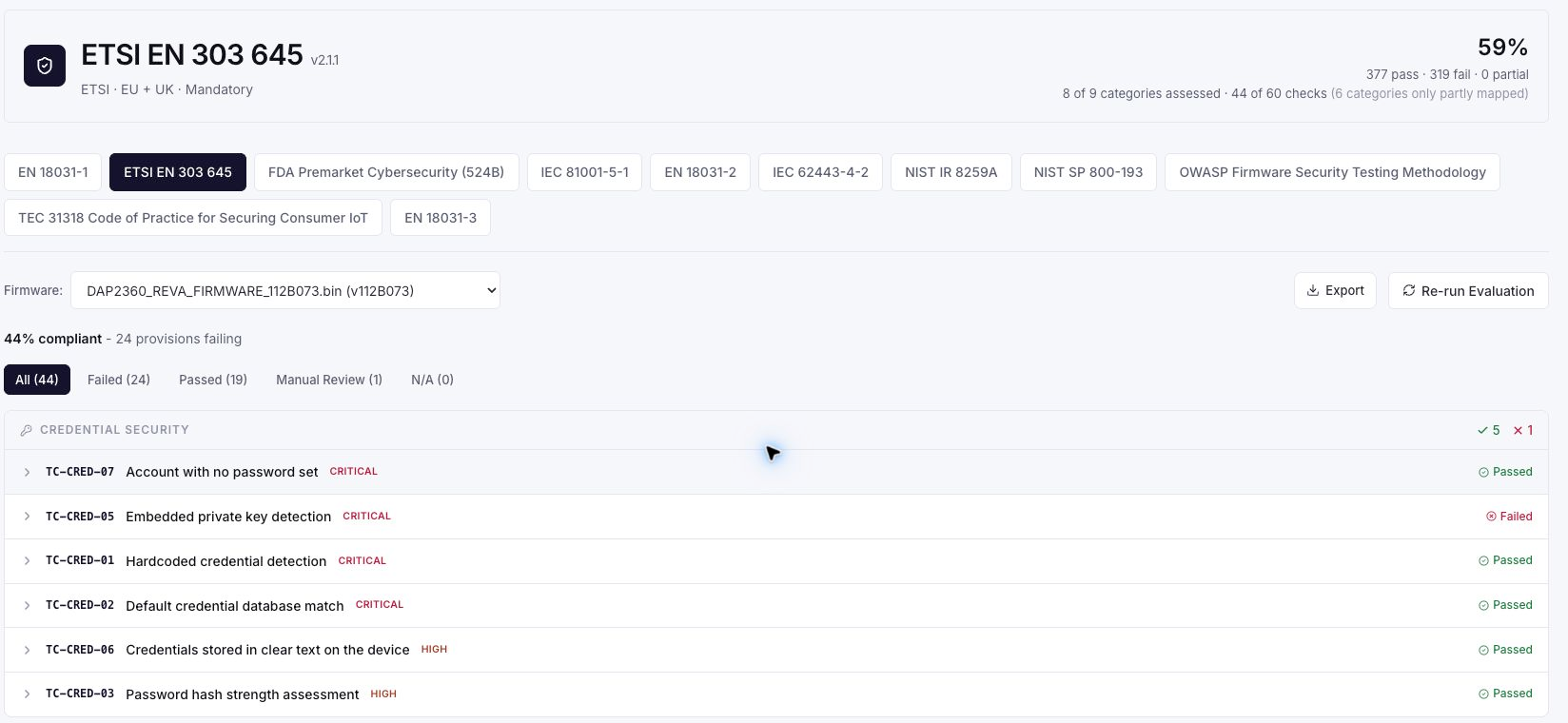
Task: Expand the TC-CRED-07 row chevron
Action: click(27, 472)
